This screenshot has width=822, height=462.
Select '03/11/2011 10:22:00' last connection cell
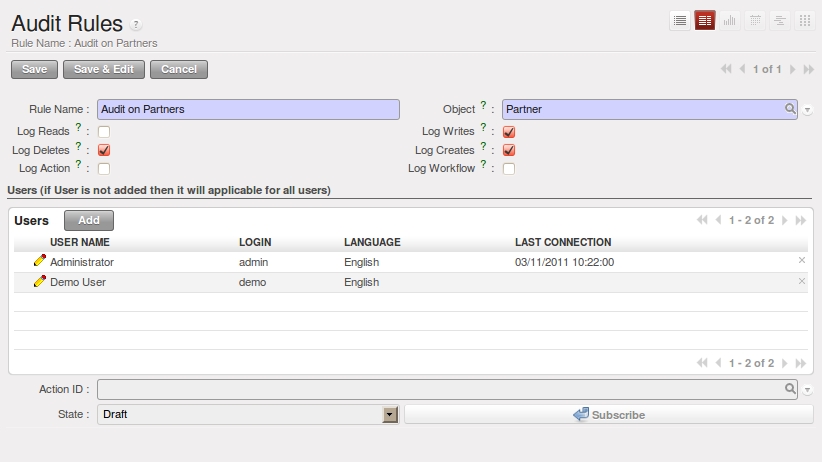tap(564, 262)
